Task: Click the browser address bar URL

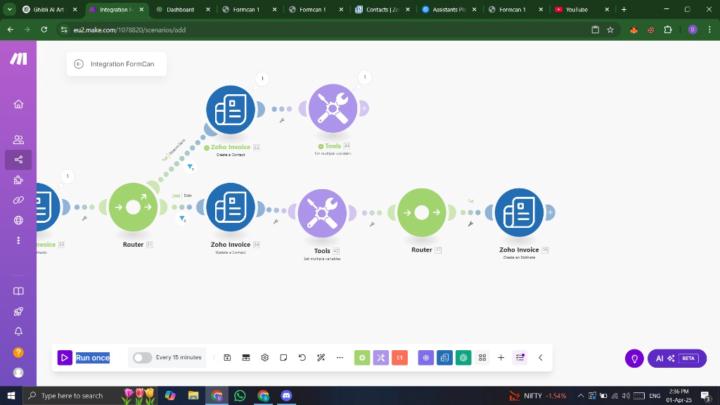Action: (x=129, y=30)
